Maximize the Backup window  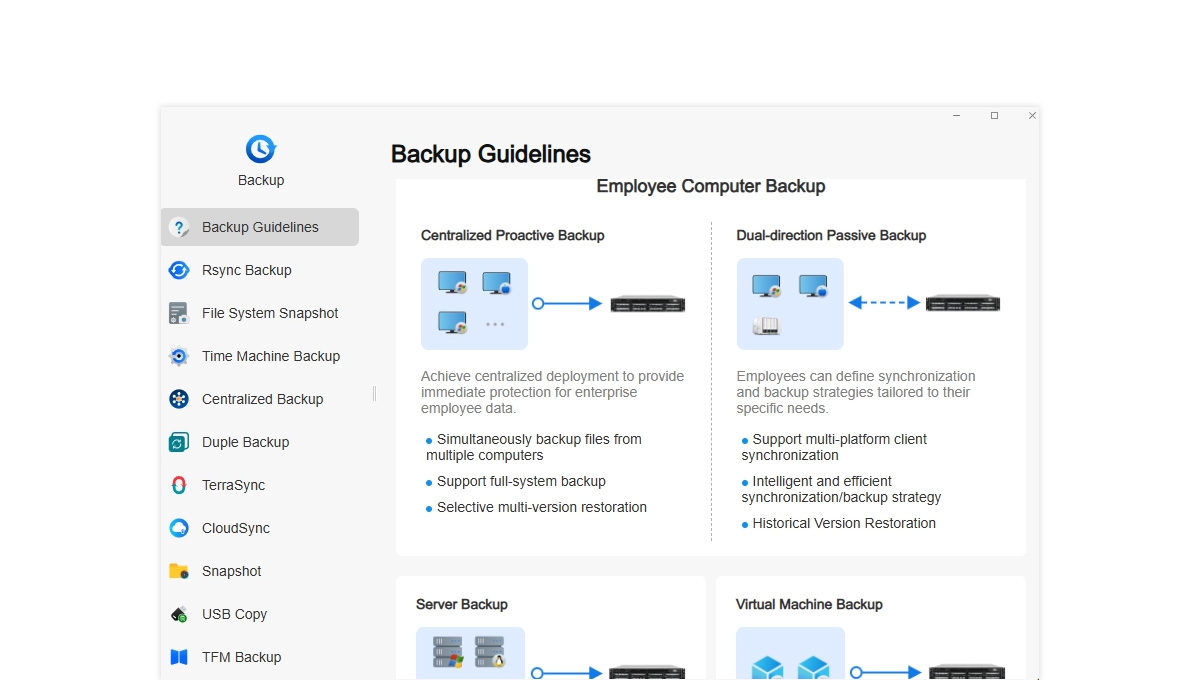(994, 116)
